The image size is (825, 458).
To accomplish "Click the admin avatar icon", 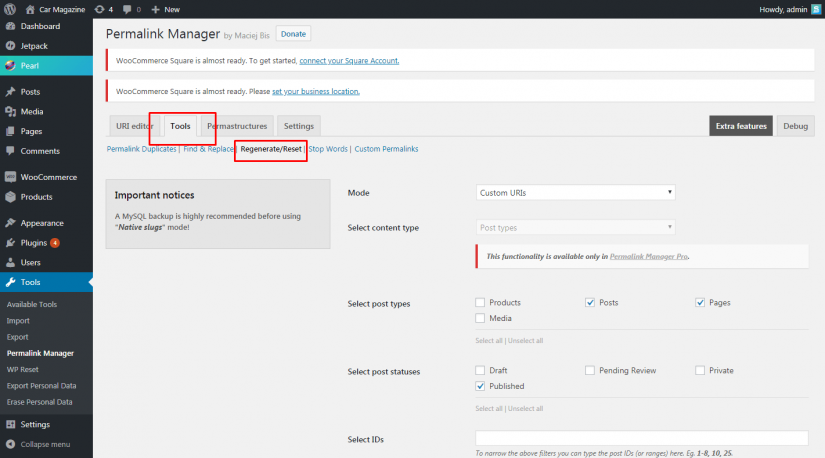I will (x=816, y=9).
